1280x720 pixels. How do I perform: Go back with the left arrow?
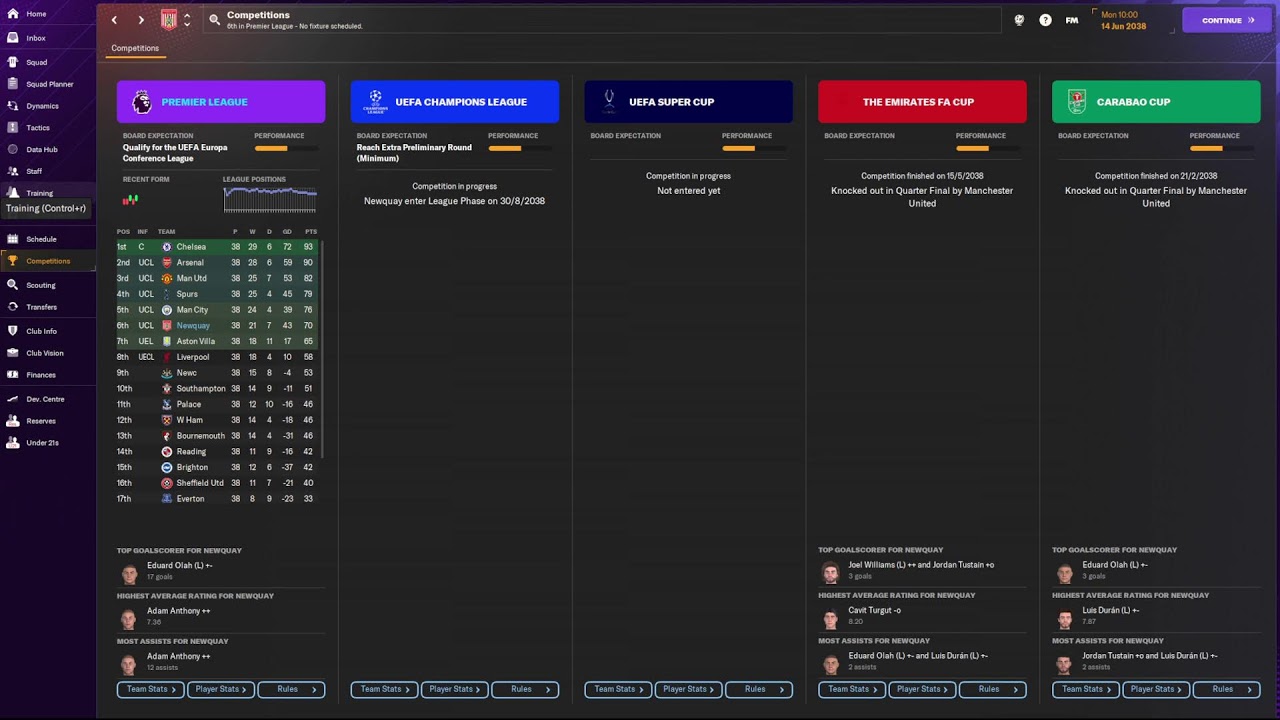coord(114,20)
